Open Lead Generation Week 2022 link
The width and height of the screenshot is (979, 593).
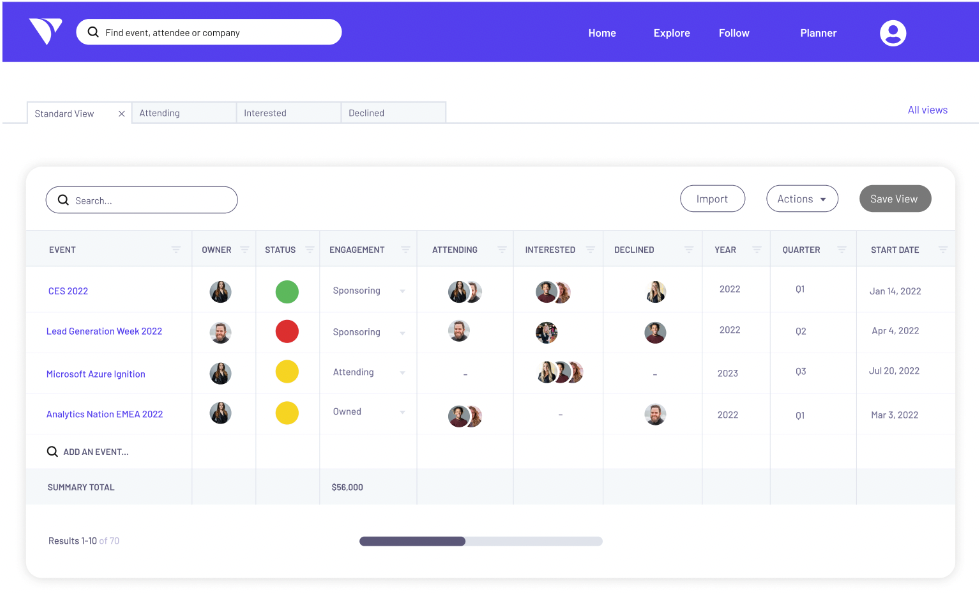104,331
